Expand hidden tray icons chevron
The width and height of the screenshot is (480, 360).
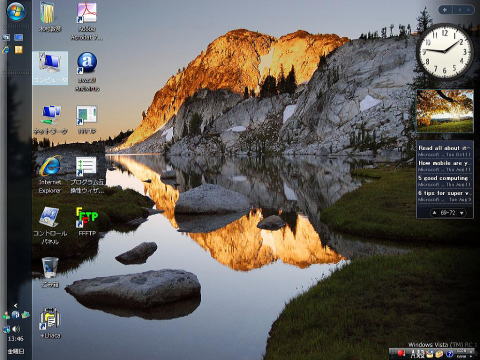click(16, 305)
